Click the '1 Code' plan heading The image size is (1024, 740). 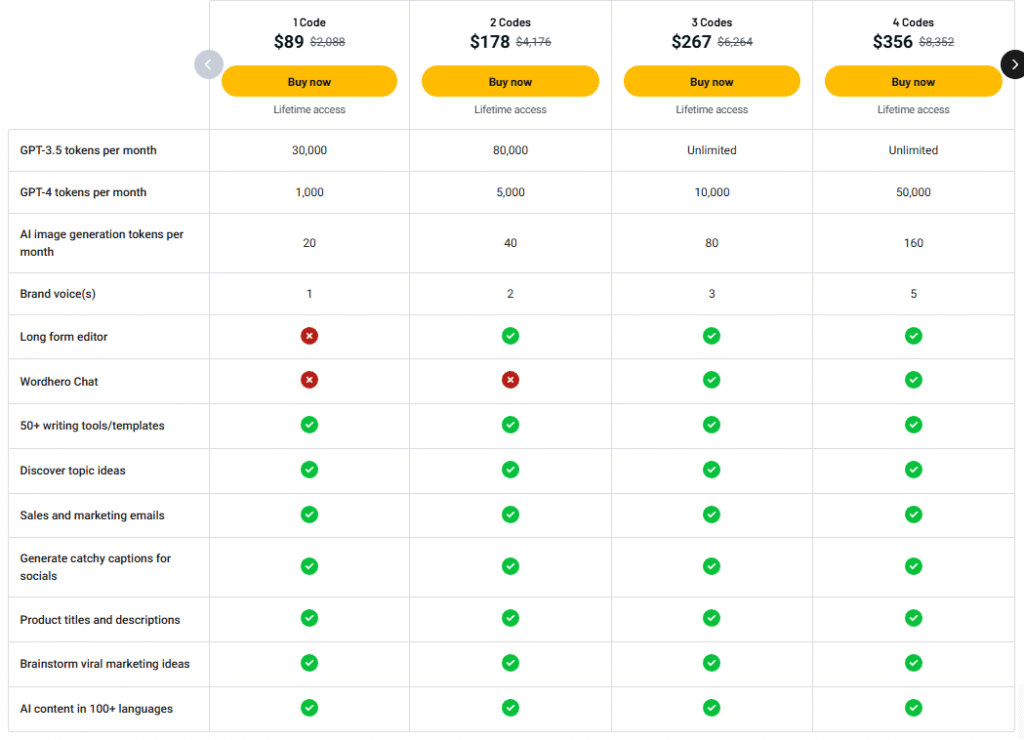(x=309, y=22)
